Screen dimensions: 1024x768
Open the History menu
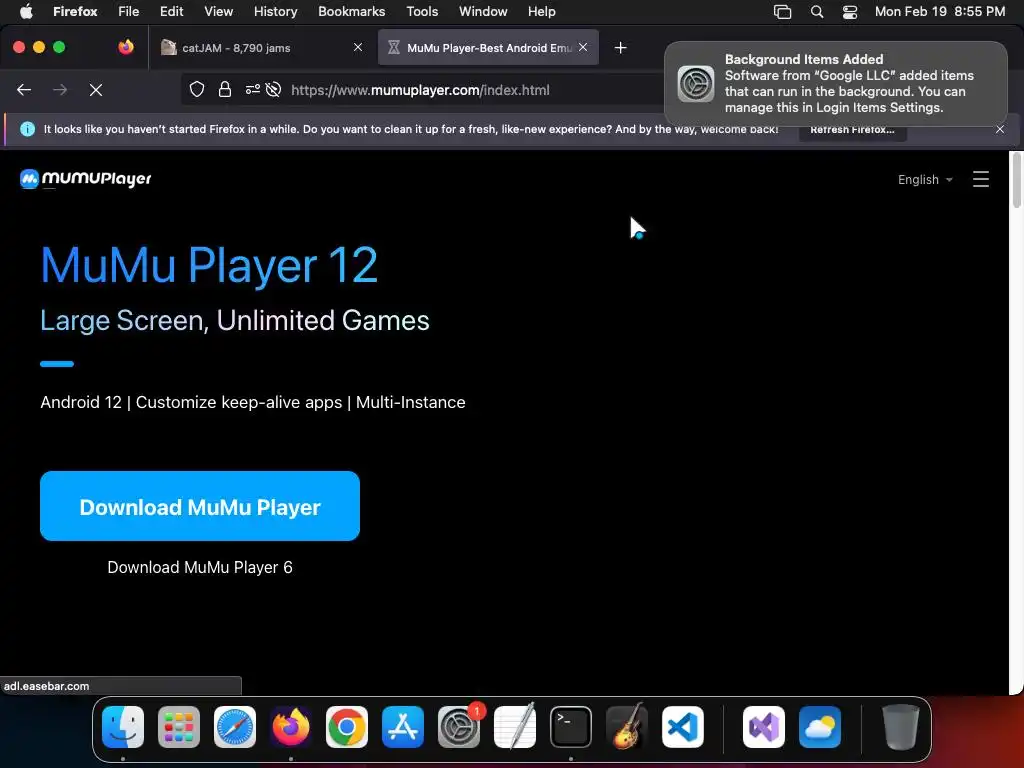tap(276, 11)
